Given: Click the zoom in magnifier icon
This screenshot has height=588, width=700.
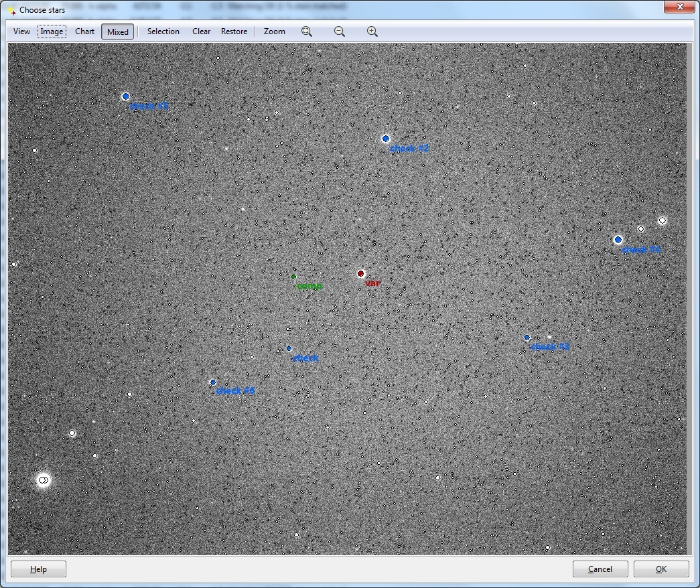Looking at the screenshot, I should tap(372, 31).
